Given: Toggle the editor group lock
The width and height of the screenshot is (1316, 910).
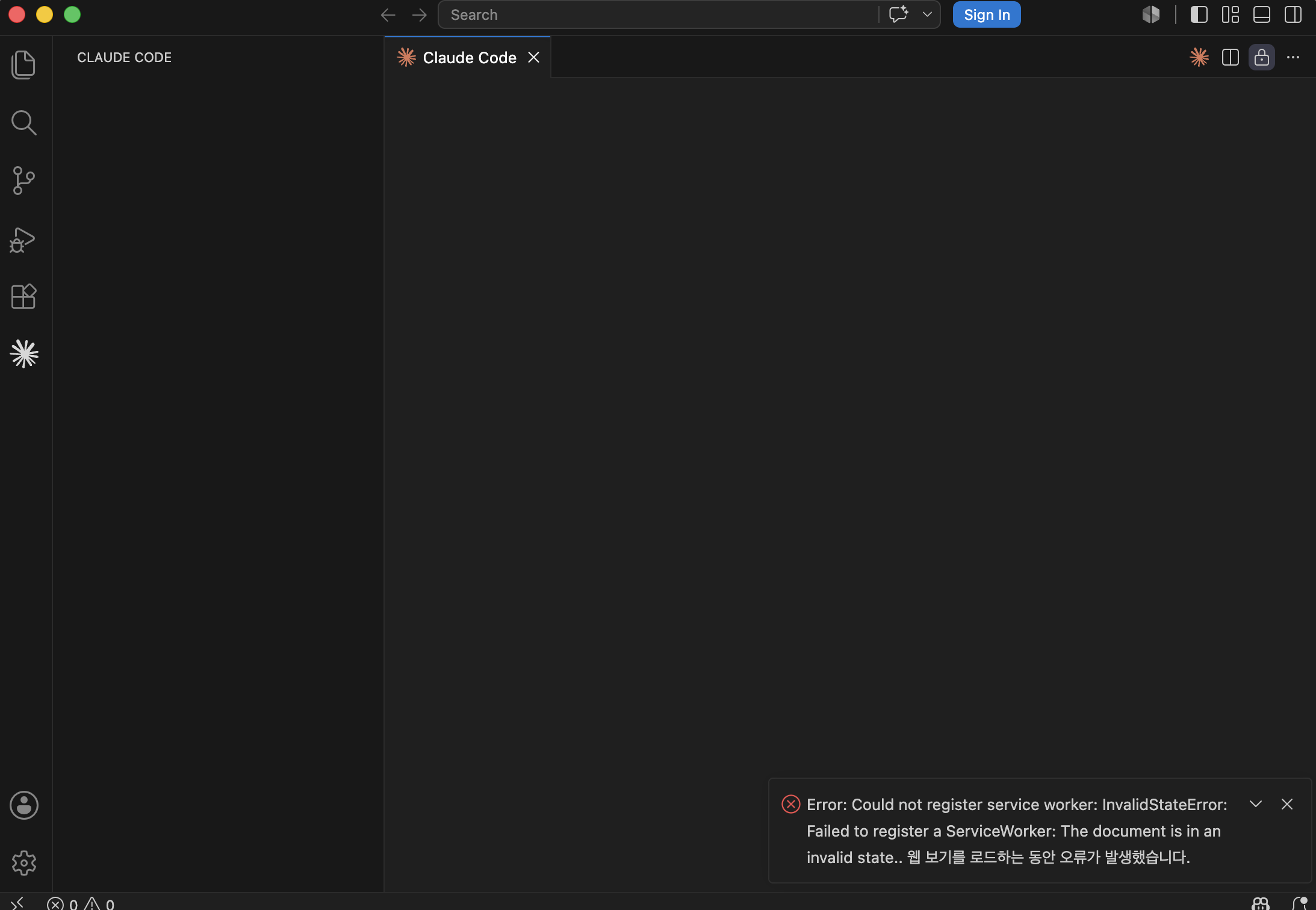Looking at the screenshot, I should coord(1262,57).
